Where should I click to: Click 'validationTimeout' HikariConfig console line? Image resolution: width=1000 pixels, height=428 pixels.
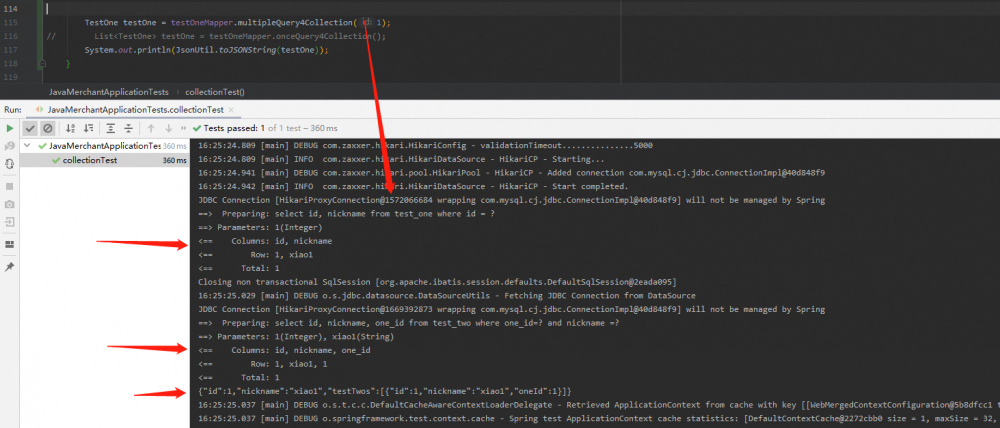coord(425,145)
